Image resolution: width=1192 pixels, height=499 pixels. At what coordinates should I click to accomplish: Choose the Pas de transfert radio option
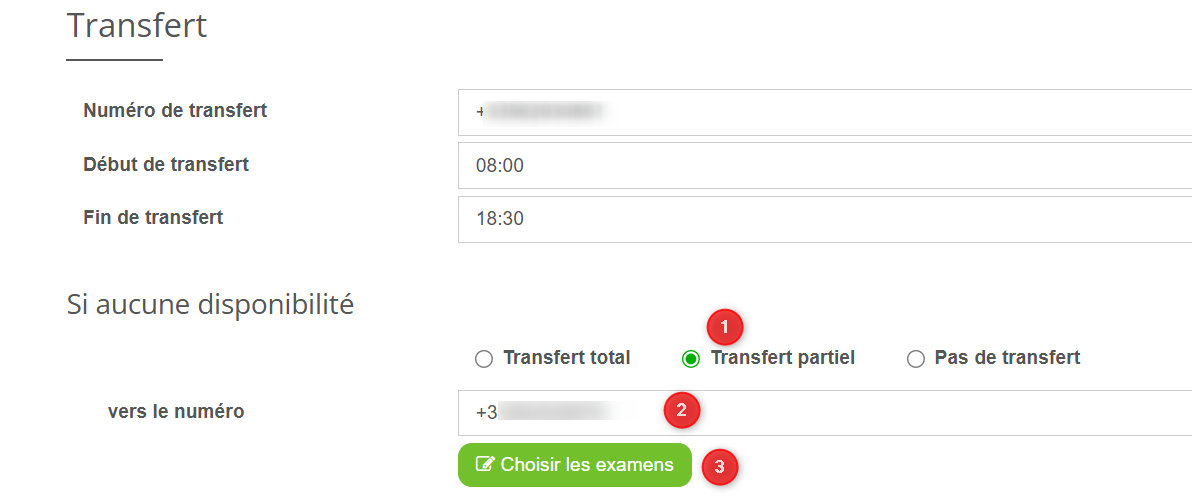(x=915, y=359)
